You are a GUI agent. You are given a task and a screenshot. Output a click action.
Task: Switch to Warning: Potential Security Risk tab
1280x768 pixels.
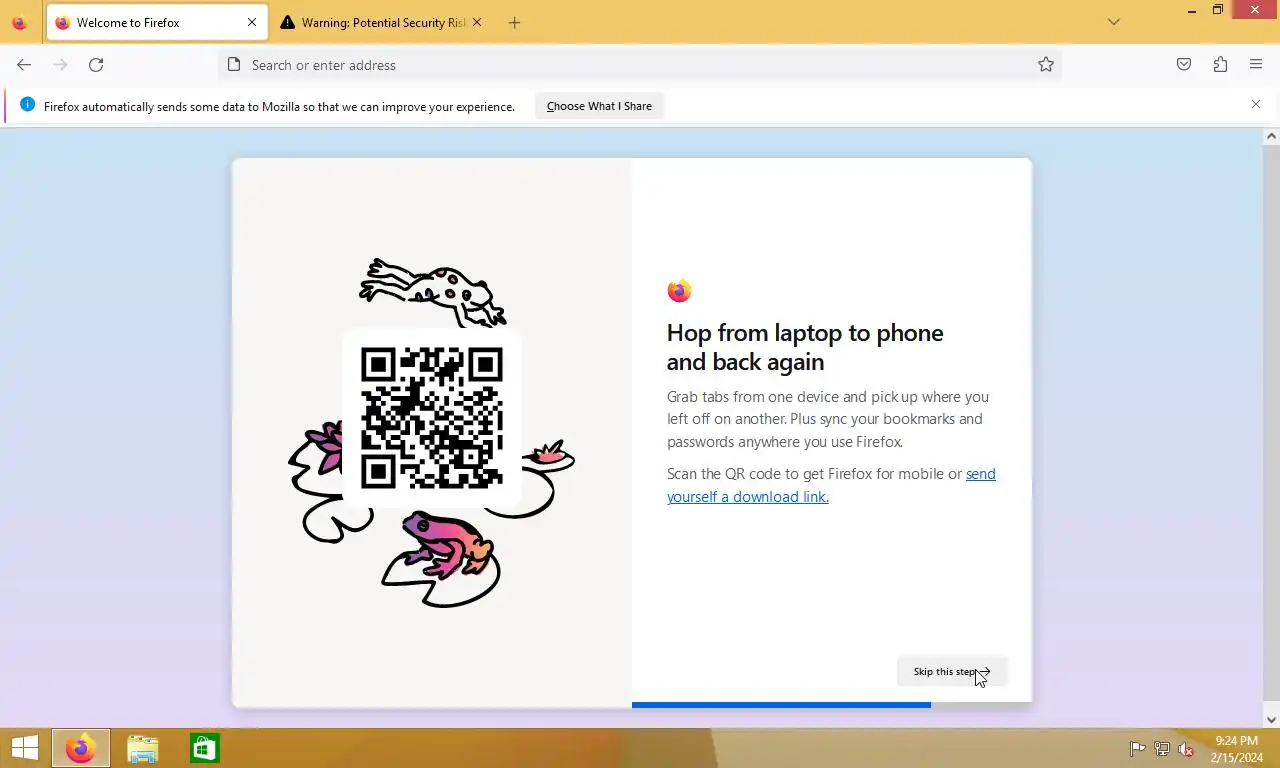380,22
